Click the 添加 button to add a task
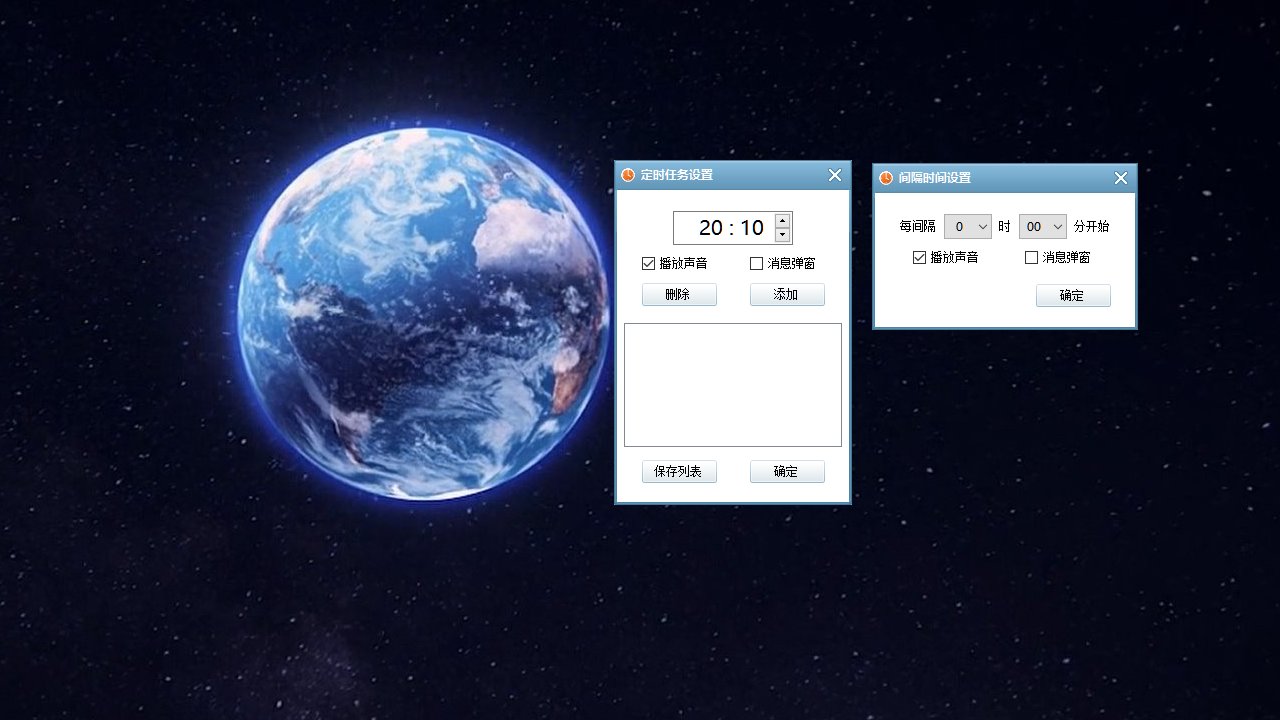The width and height of the screenshot is (1280, 720). pos(787,294)
